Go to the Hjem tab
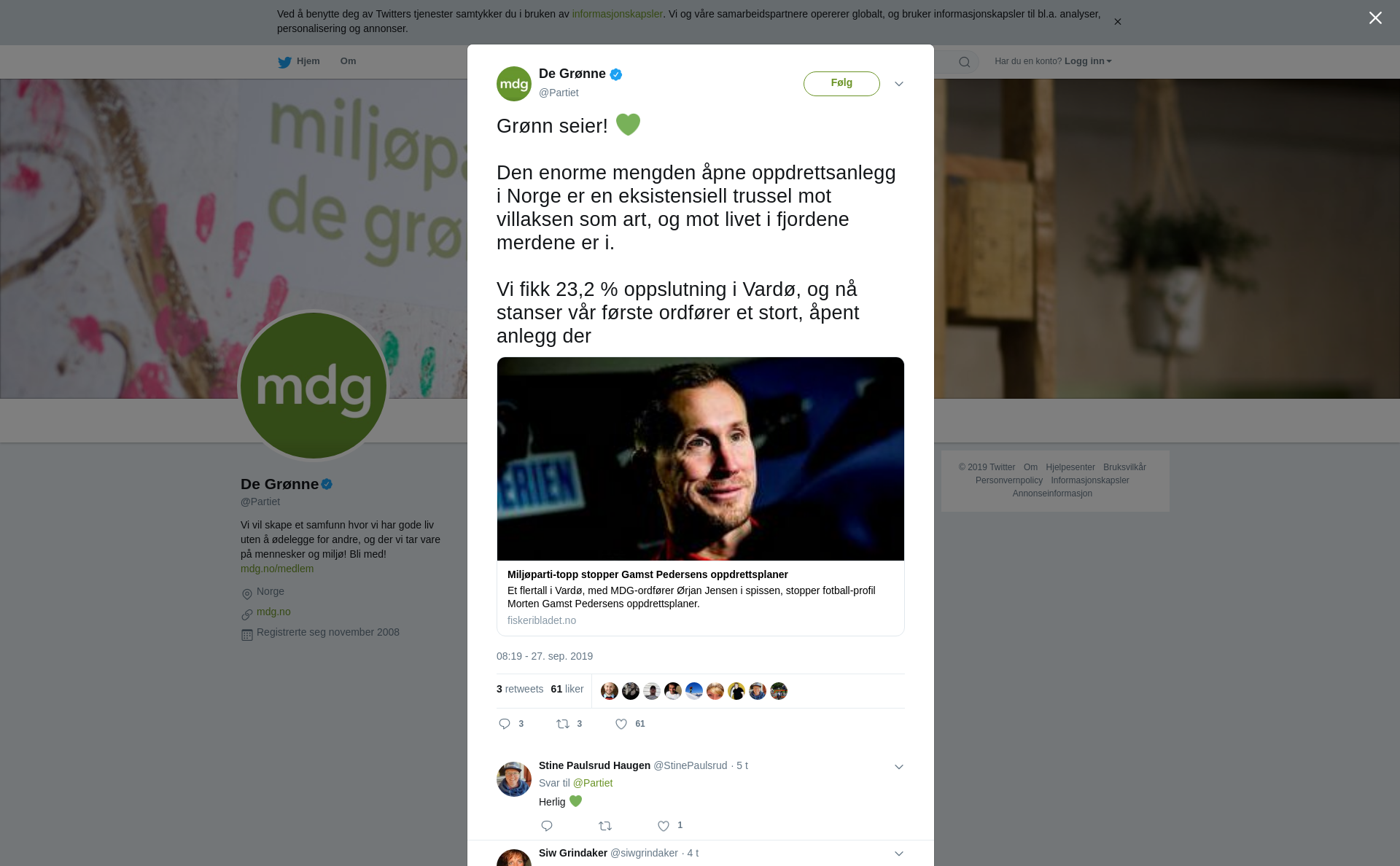Image resolution: width=1400 pixels, height=866 pixels. (299, 61)
